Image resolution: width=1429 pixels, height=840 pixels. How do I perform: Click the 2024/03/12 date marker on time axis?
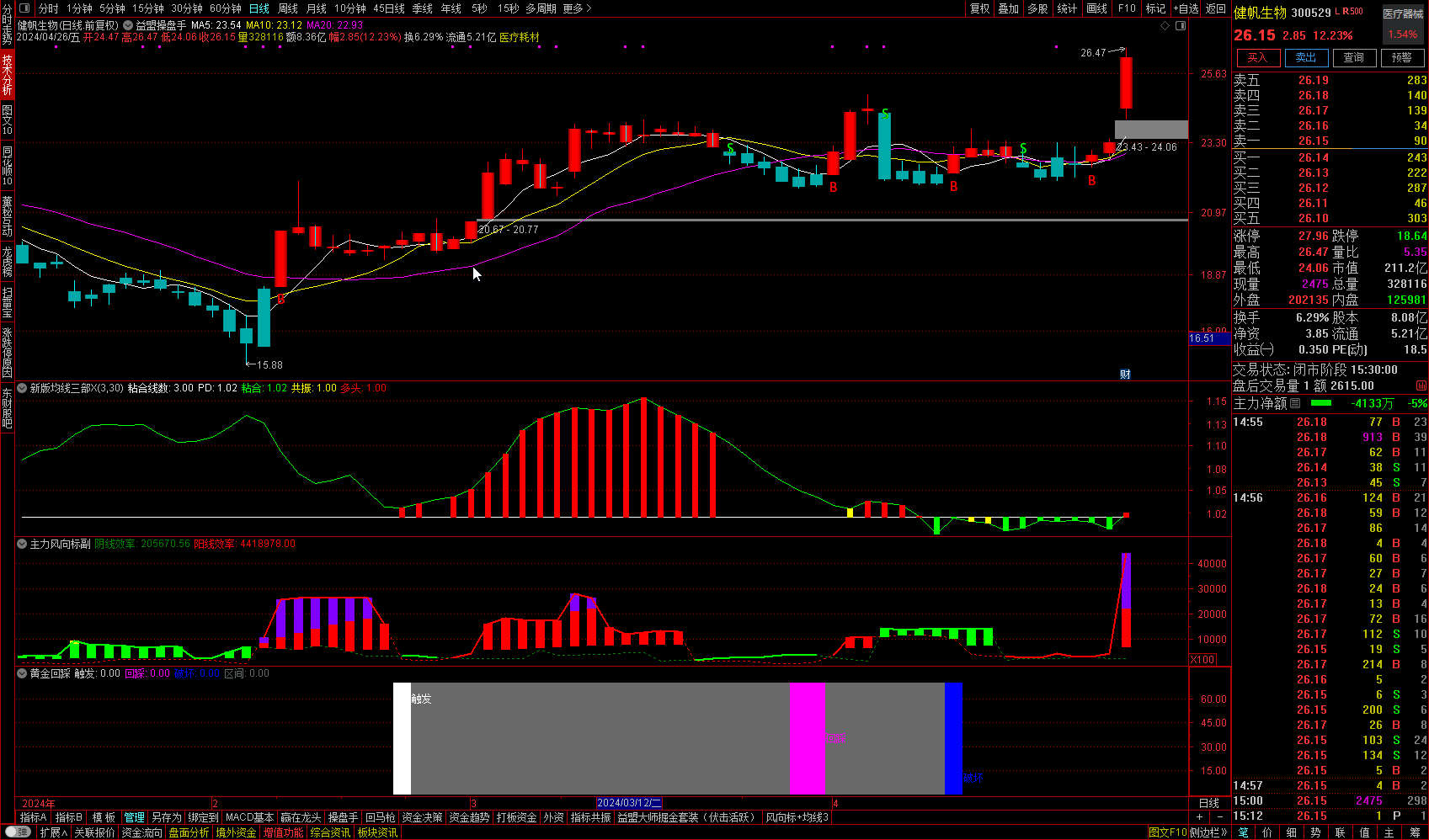pos(629,803)
